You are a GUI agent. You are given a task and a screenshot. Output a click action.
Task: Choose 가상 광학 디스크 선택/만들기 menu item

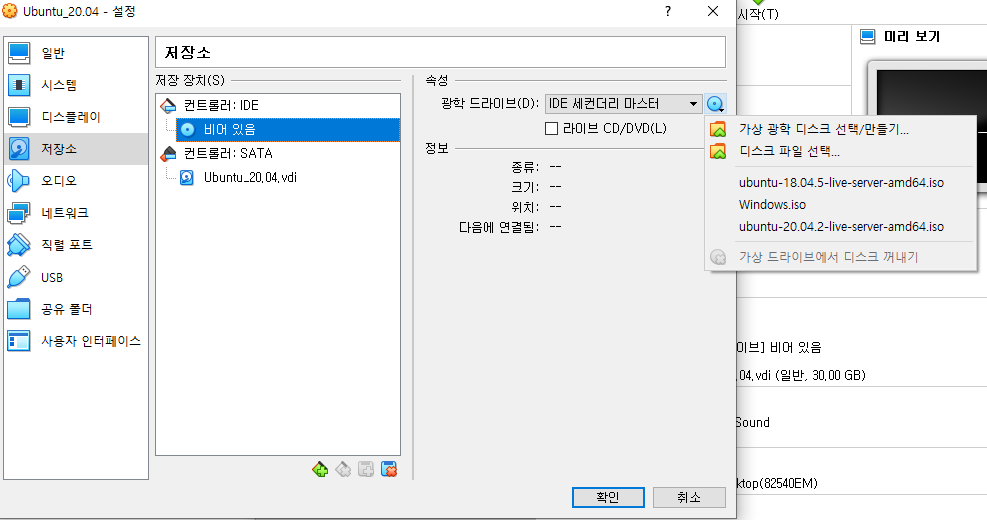pyautogui.click(x=841, y=130)
